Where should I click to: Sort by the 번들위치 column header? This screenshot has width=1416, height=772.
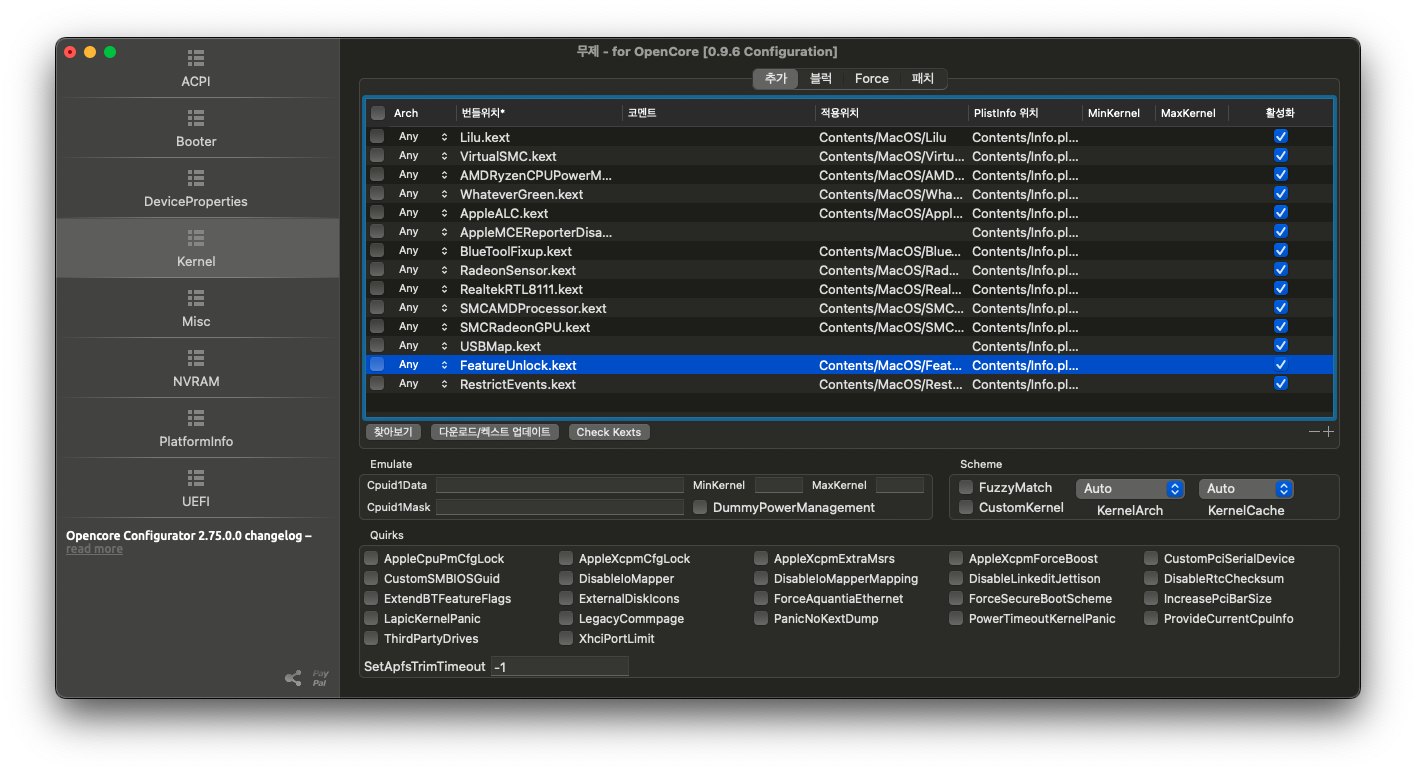pos(539,113)
